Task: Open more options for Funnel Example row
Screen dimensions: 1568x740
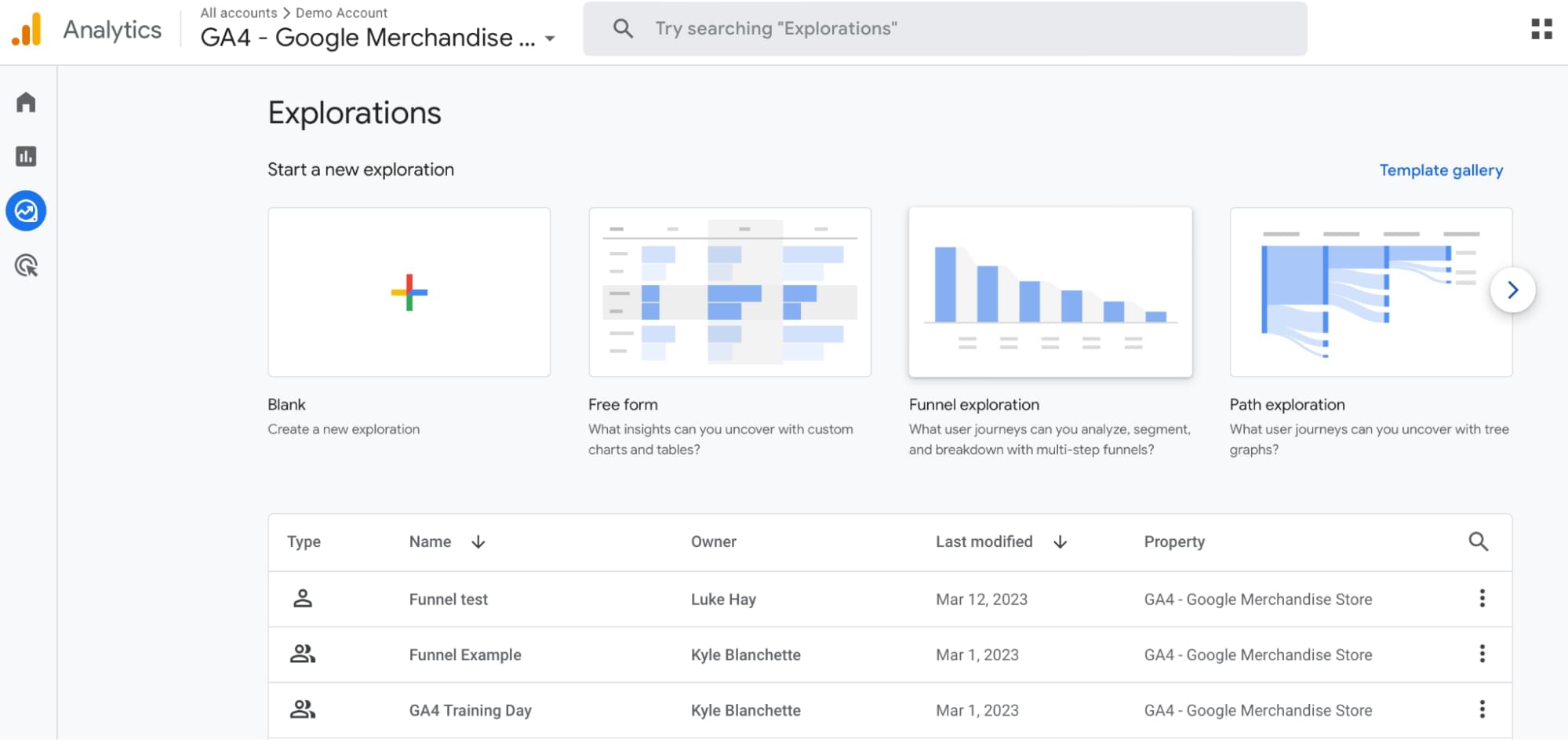Action: (x=1482, y=654)
